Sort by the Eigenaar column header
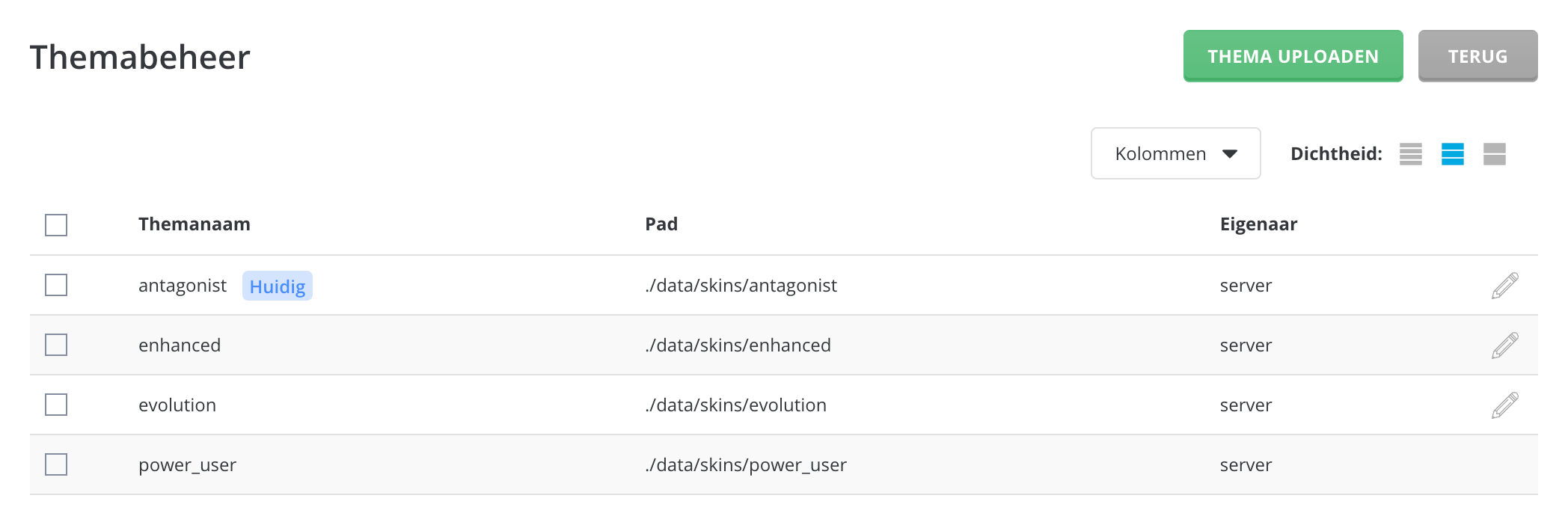1568x525 pixels. tap(1258, 224)
